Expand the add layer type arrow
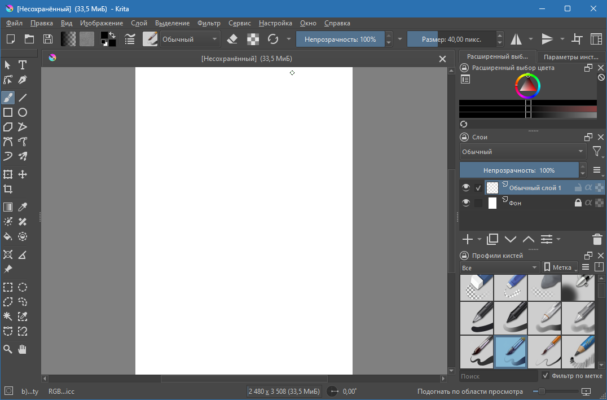 [x=479, y=239]
